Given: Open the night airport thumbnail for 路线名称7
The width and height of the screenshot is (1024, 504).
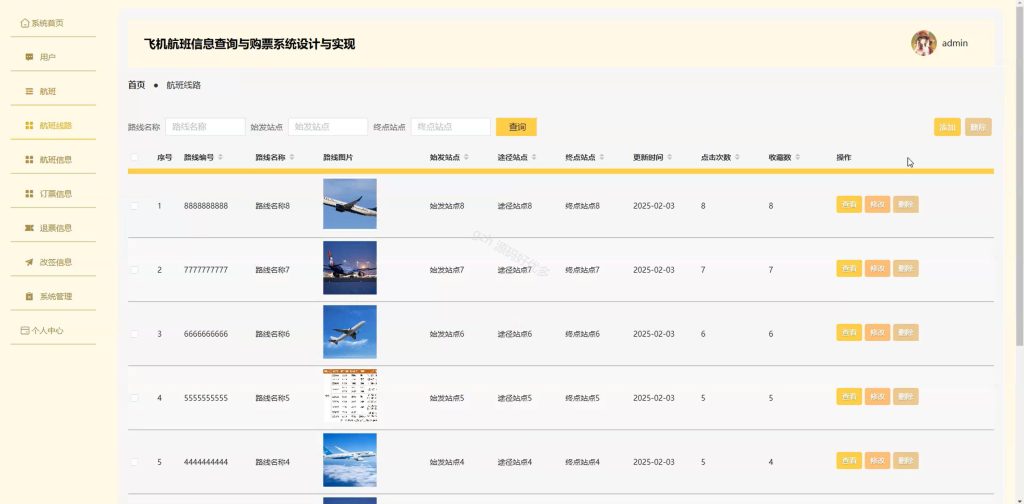Looking at the screenshot, I should pos(350,268).
